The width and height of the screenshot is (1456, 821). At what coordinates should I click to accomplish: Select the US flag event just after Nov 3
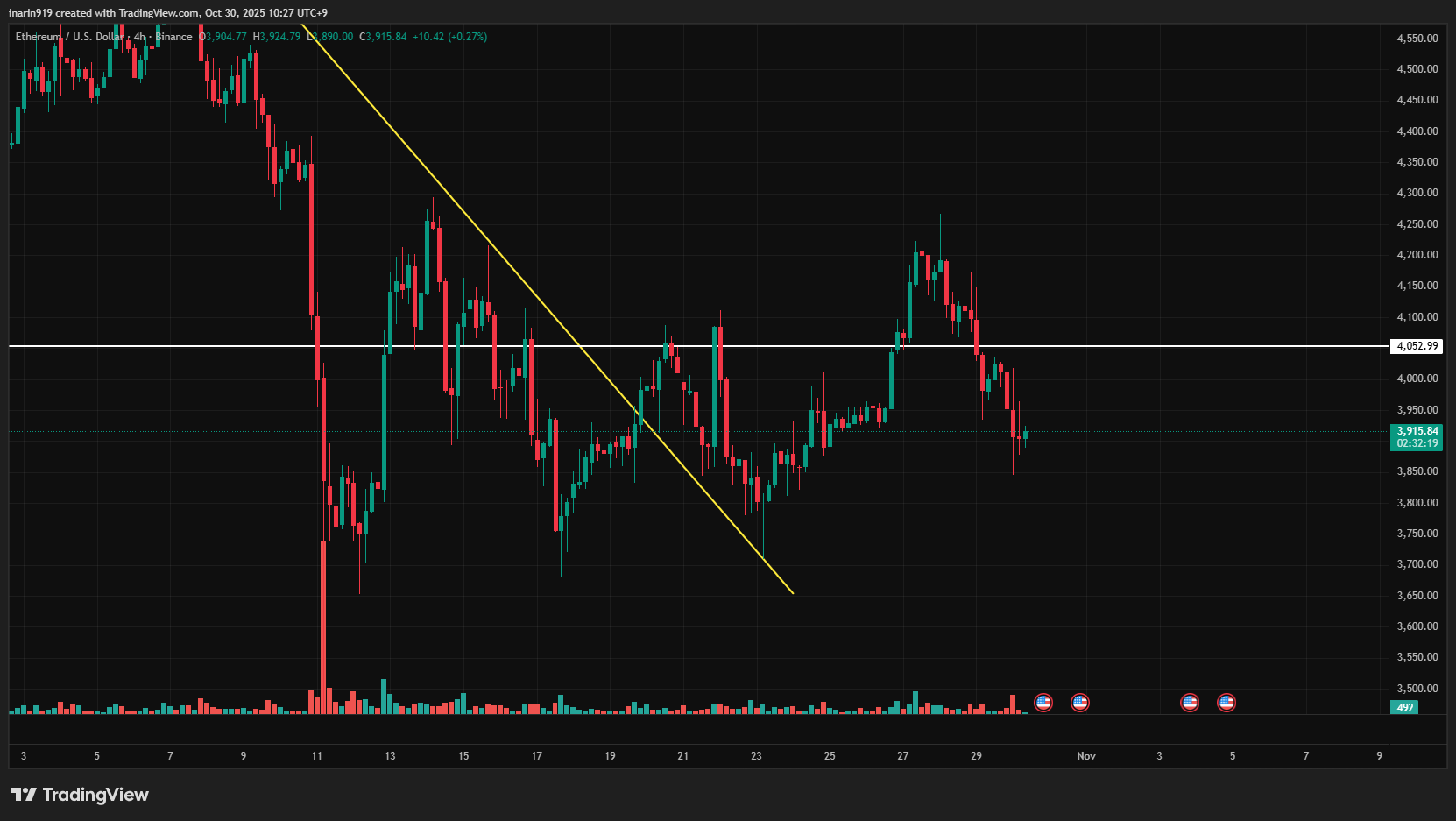click(1189, 702)
